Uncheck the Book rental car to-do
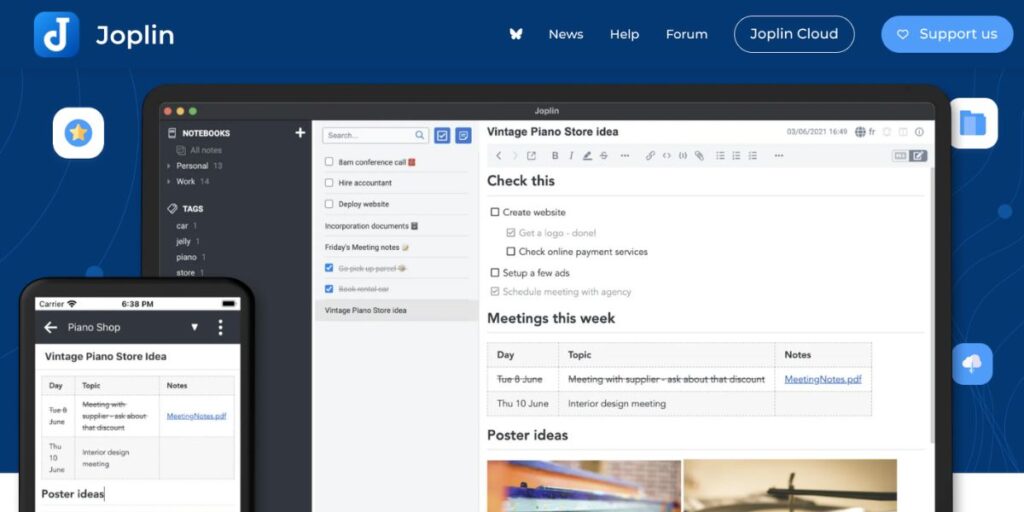 (329, 289)
